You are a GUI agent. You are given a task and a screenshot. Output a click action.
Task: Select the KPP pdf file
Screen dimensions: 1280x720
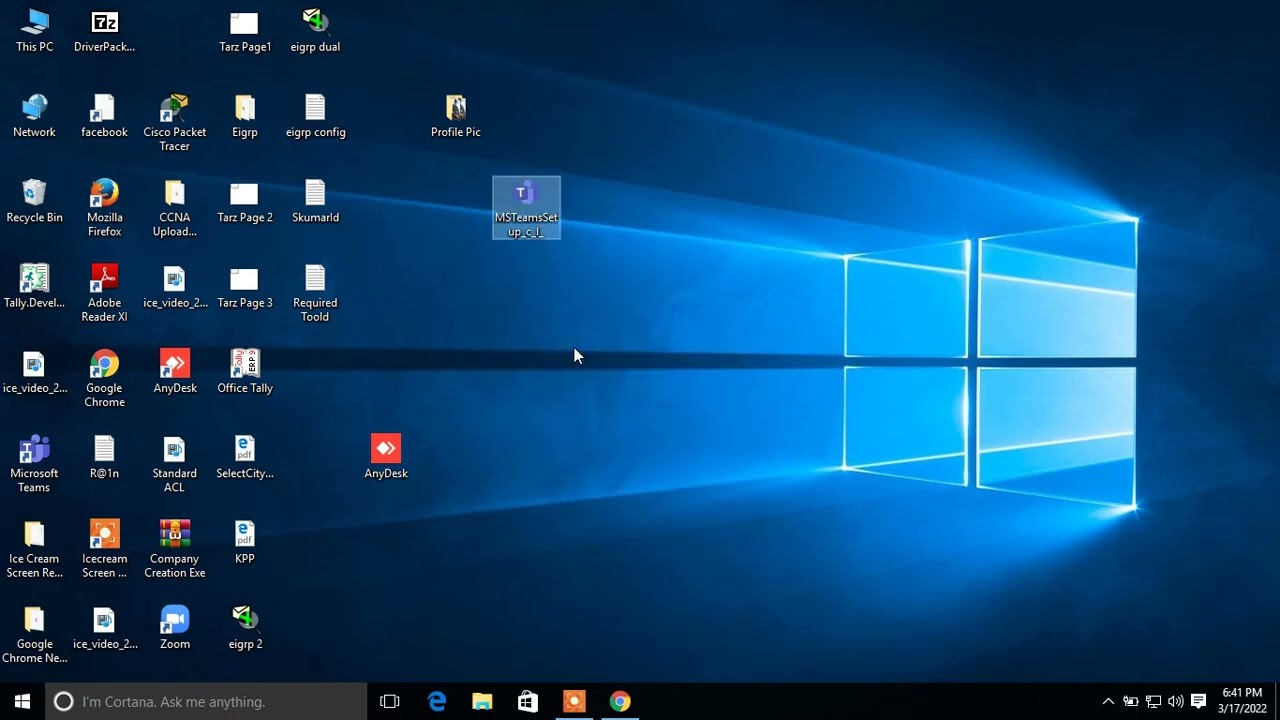point(245,543)
